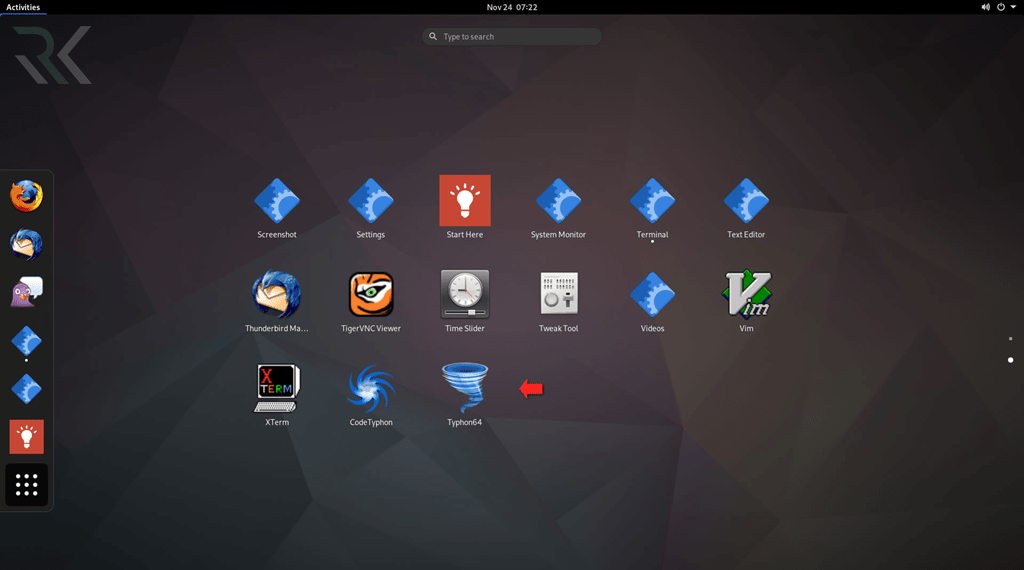This screenshot has width=1024, height=570.
Task: Toggle the Show Applications grid button
Action: [26, 484]
